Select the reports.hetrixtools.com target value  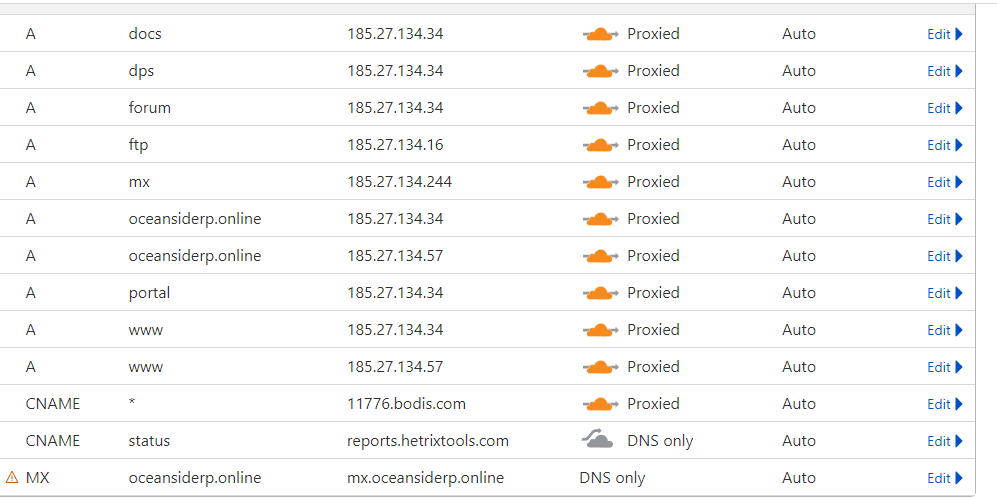click(x=427, y=441)
